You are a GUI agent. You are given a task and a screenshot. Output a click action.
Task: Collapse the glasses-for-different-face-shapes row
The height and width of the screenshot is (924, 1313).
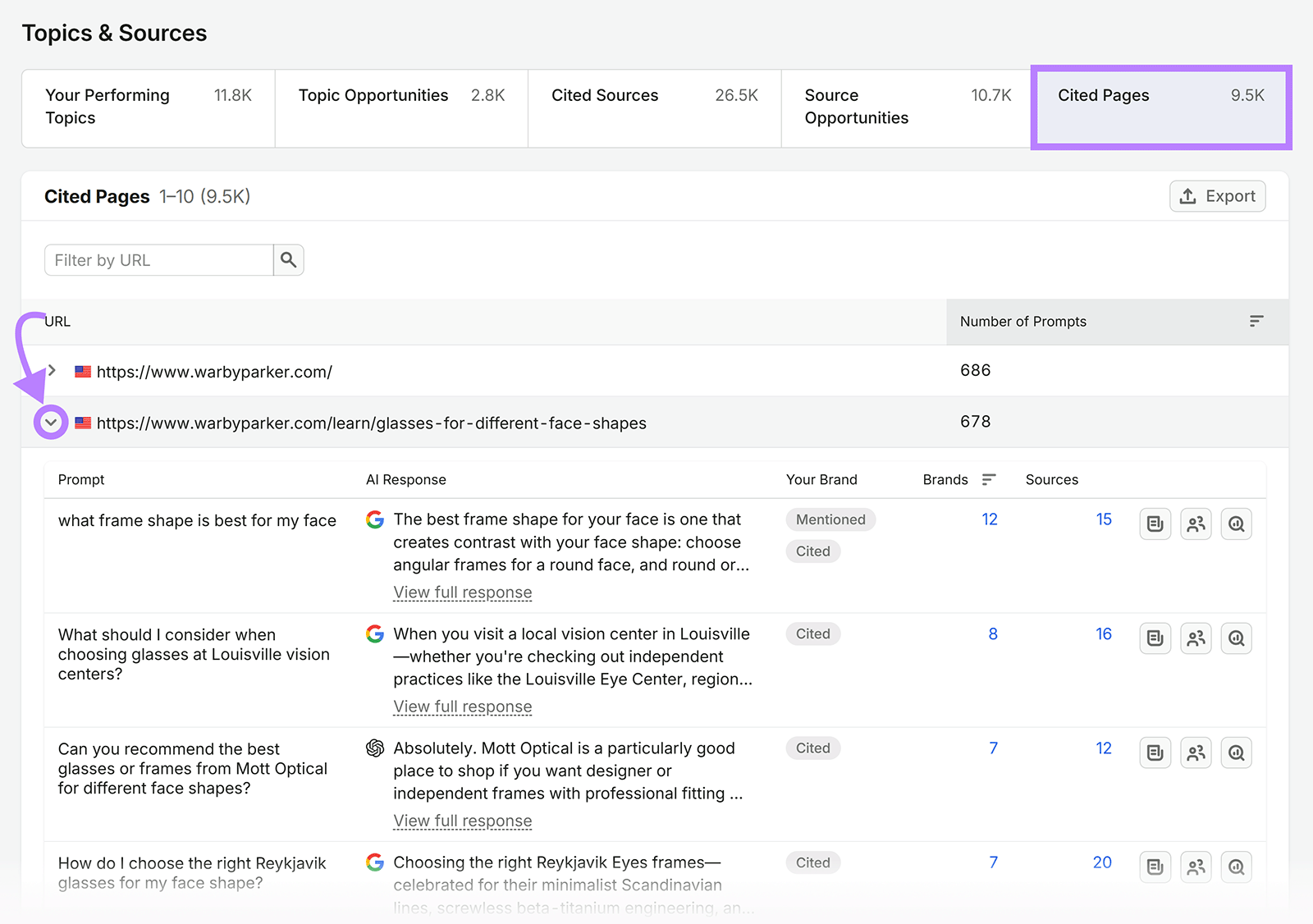tap(51, 423)
